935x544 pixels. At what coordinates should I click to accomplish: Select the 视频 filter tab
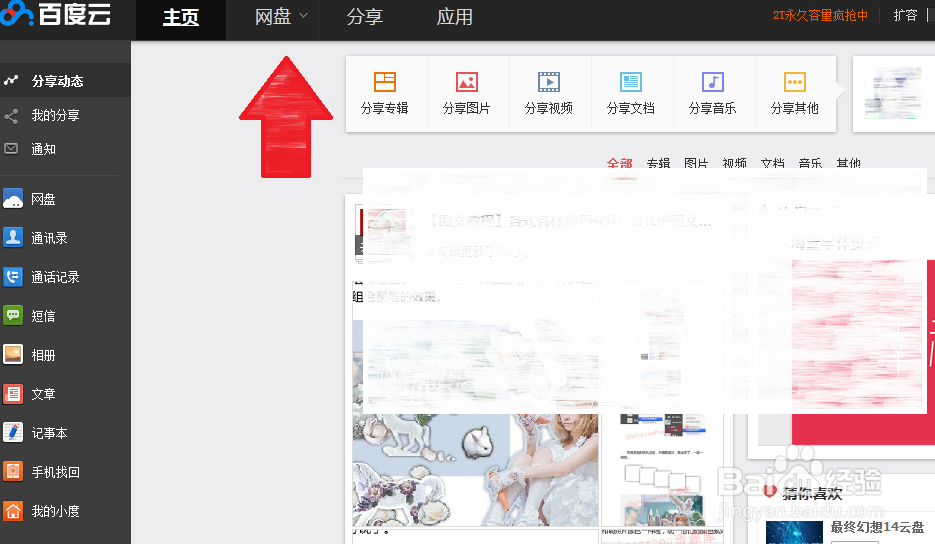coord(734,163)
